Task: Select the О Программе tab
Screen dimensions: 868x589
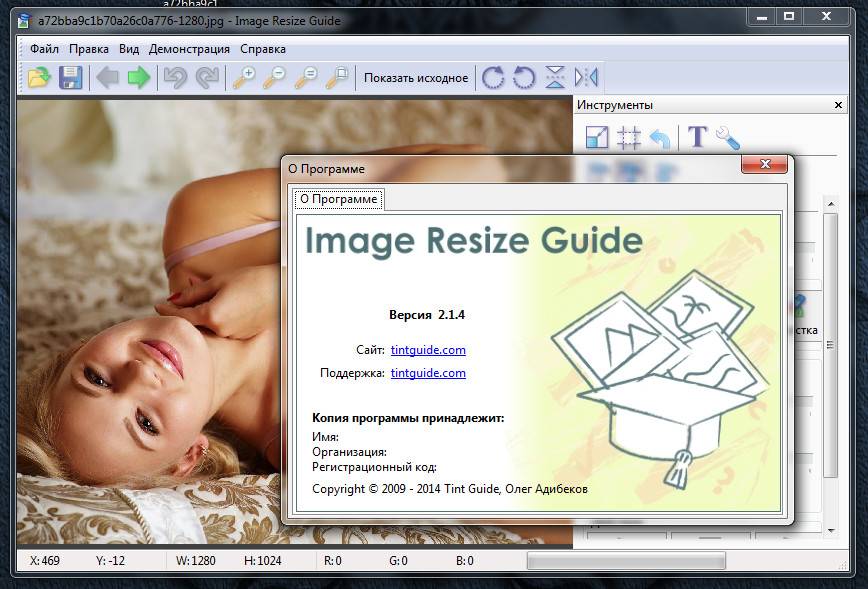Action: tap(339, 199)
